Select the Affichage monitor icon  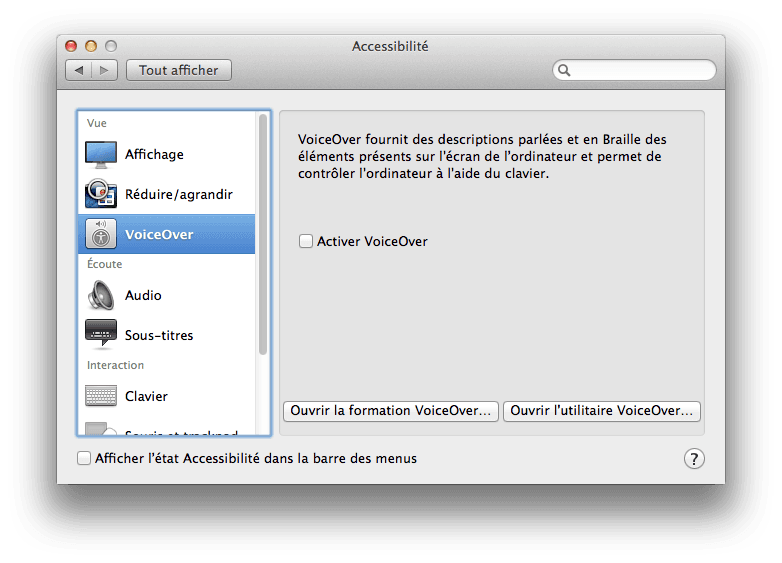point(101,155)
